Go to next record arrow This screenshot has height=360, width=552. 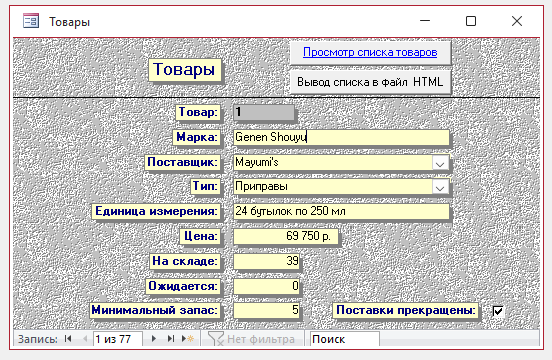[x=154, y=339]
